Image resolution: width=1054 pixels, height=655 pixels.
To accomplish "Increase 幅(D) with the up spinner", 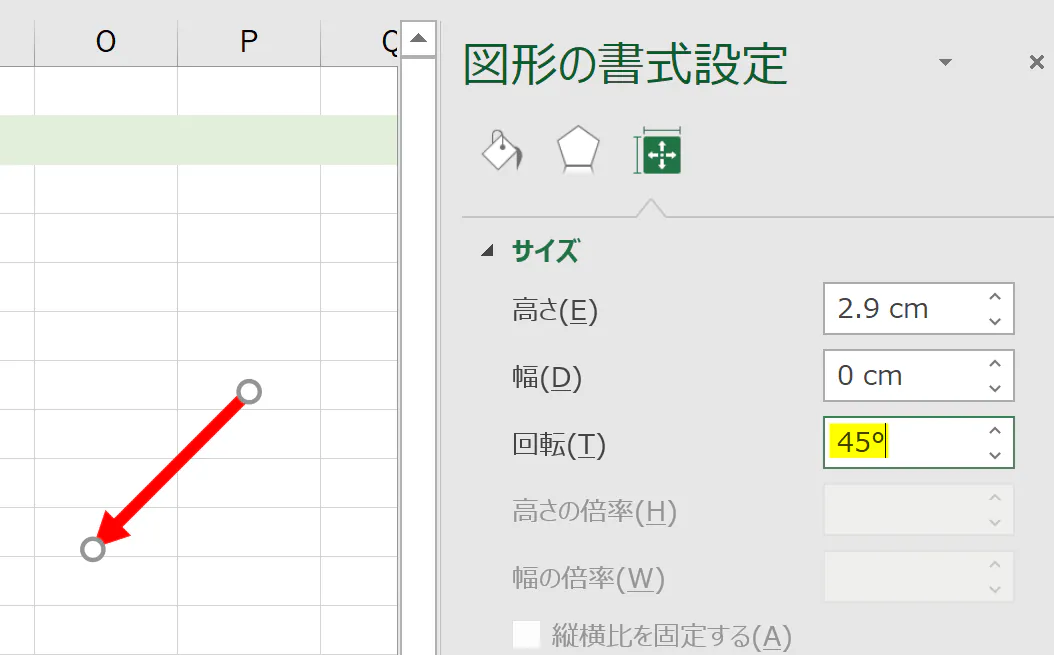I will click(x=995, y=363).
